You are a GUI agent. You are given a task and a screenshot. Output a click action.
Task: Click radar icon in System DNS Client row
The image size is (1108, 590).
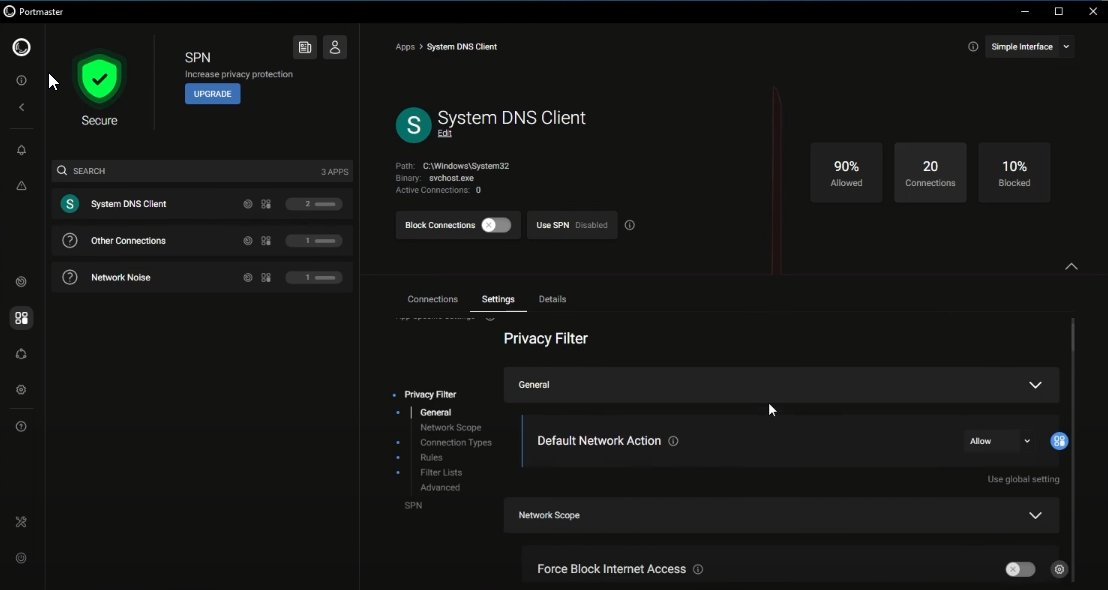pos(247,204)
